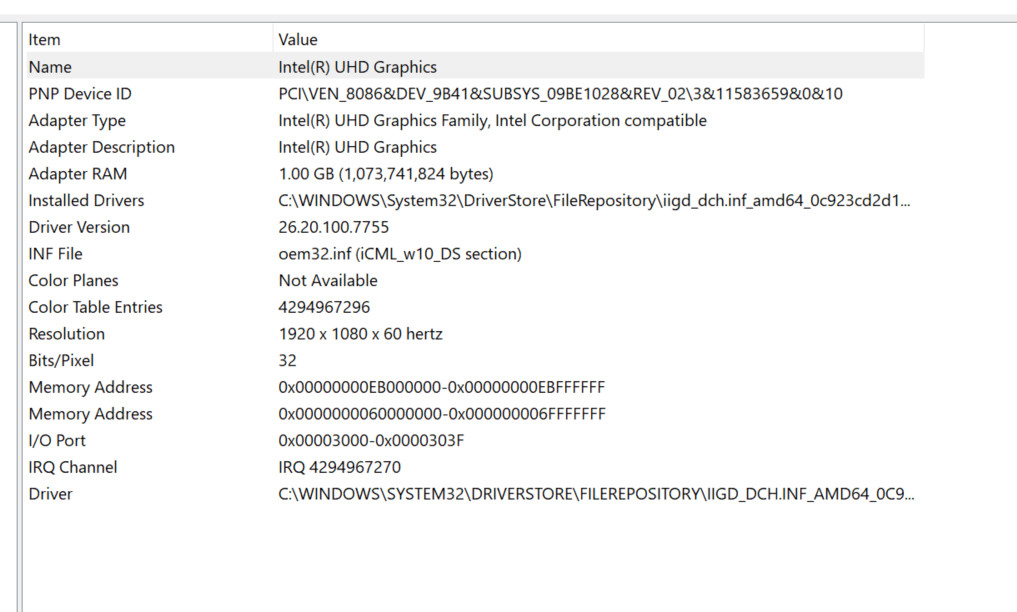
Task: Select the Color Planes row label
Action: click(73, 280)
